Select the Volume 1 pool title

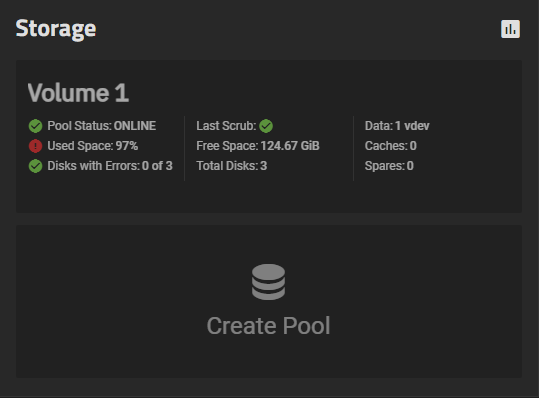tap(78, 93)
